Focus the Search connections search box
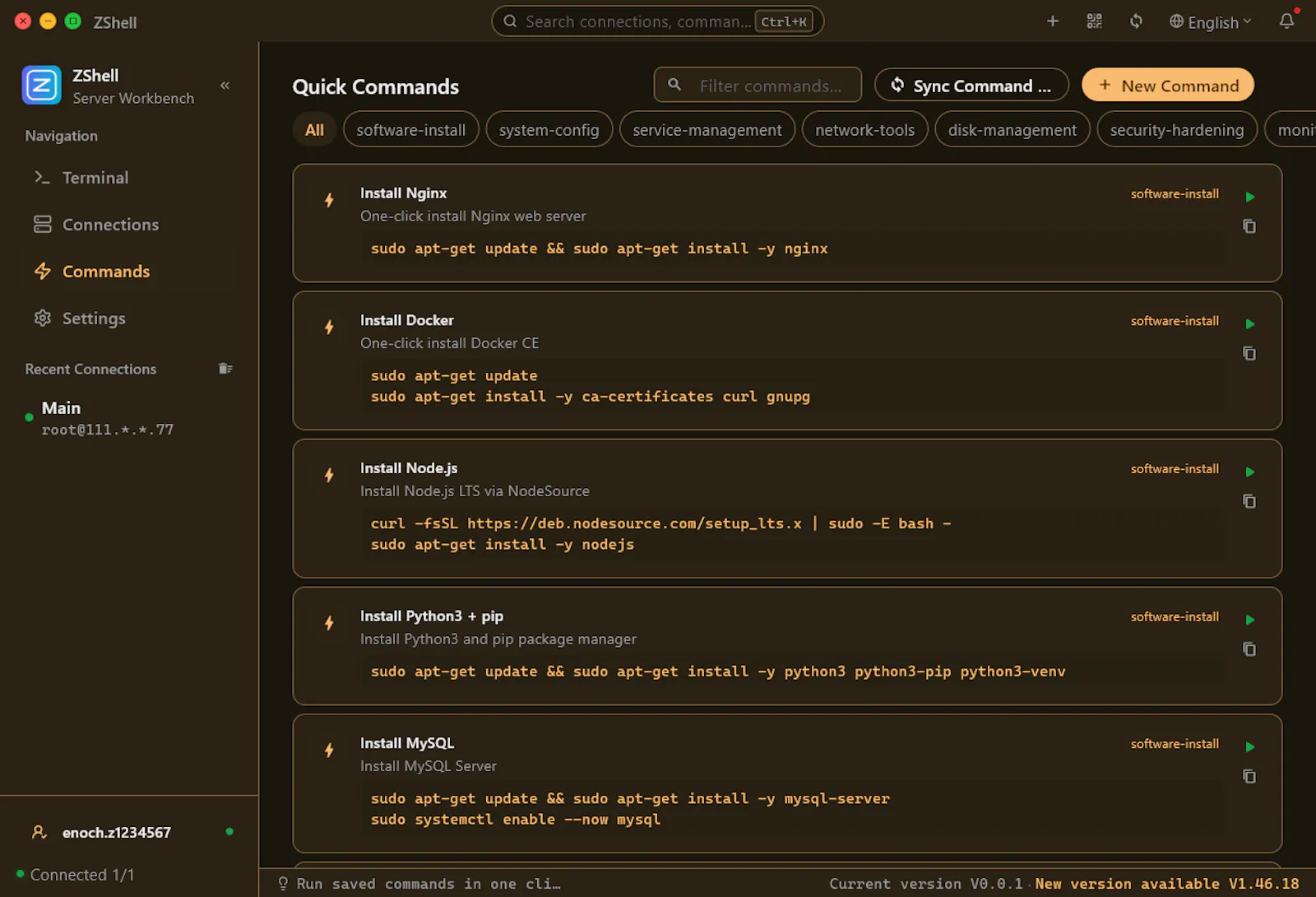The width and height of the screenshot is (1316, 897). click(658, 21)
